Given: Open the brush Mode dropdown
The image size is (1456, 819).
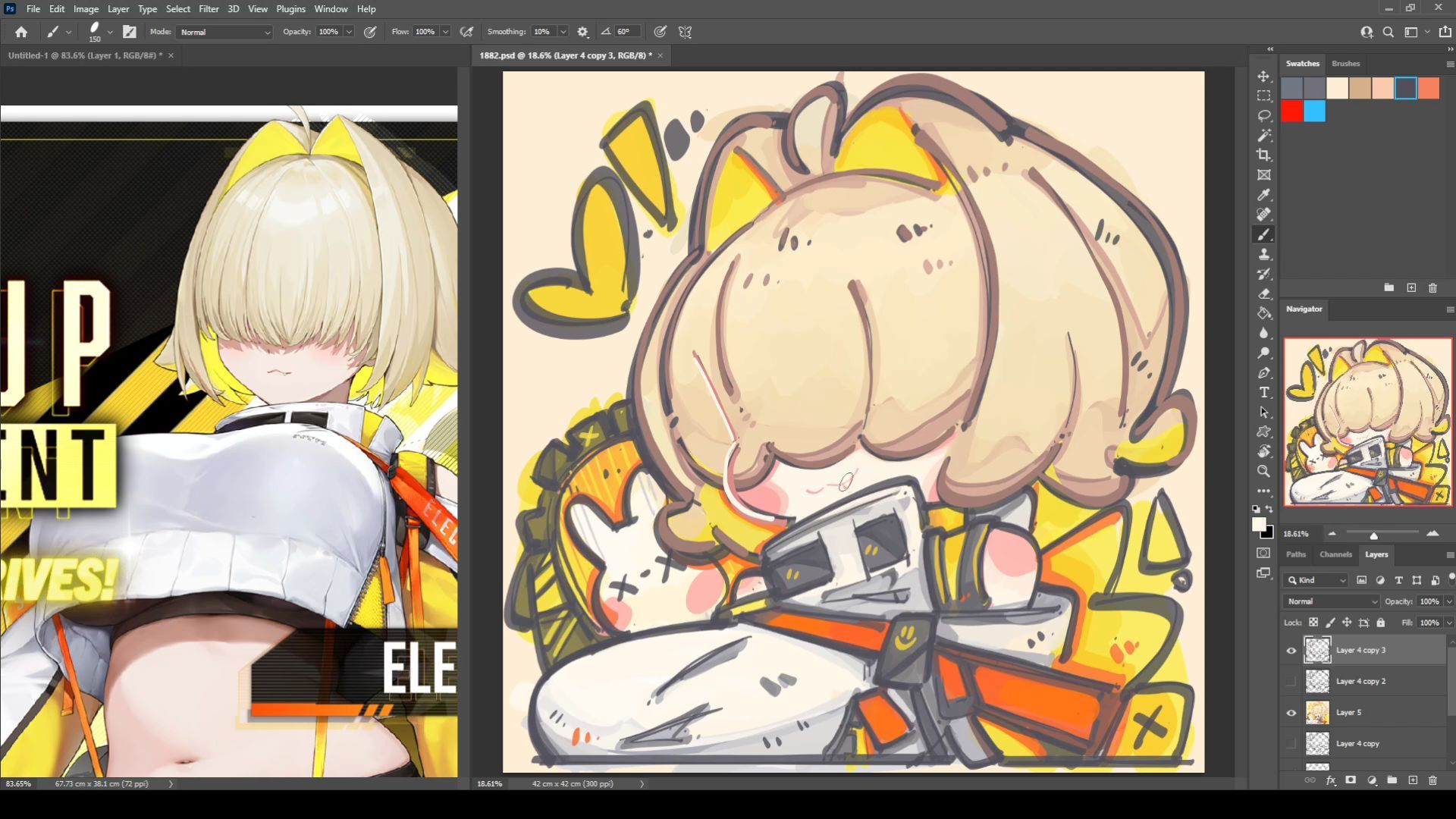Looking at the screenshot, I should (224, 32).
